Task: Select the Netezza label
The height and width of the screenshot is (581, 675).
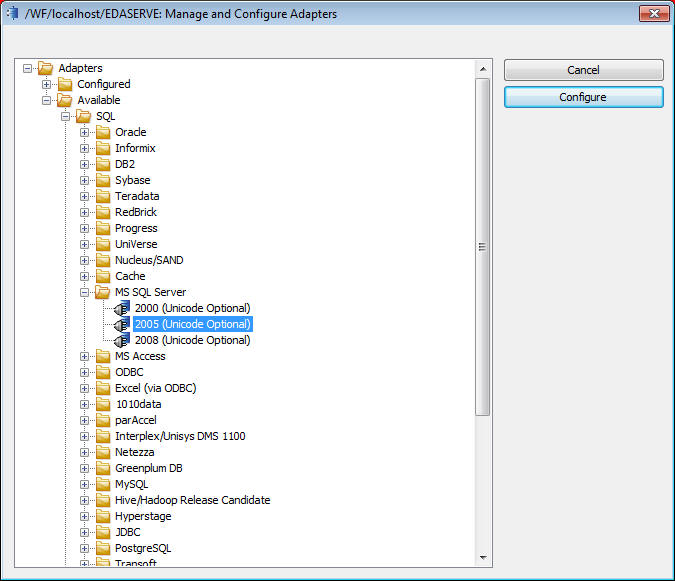Action: pos(134,452)
